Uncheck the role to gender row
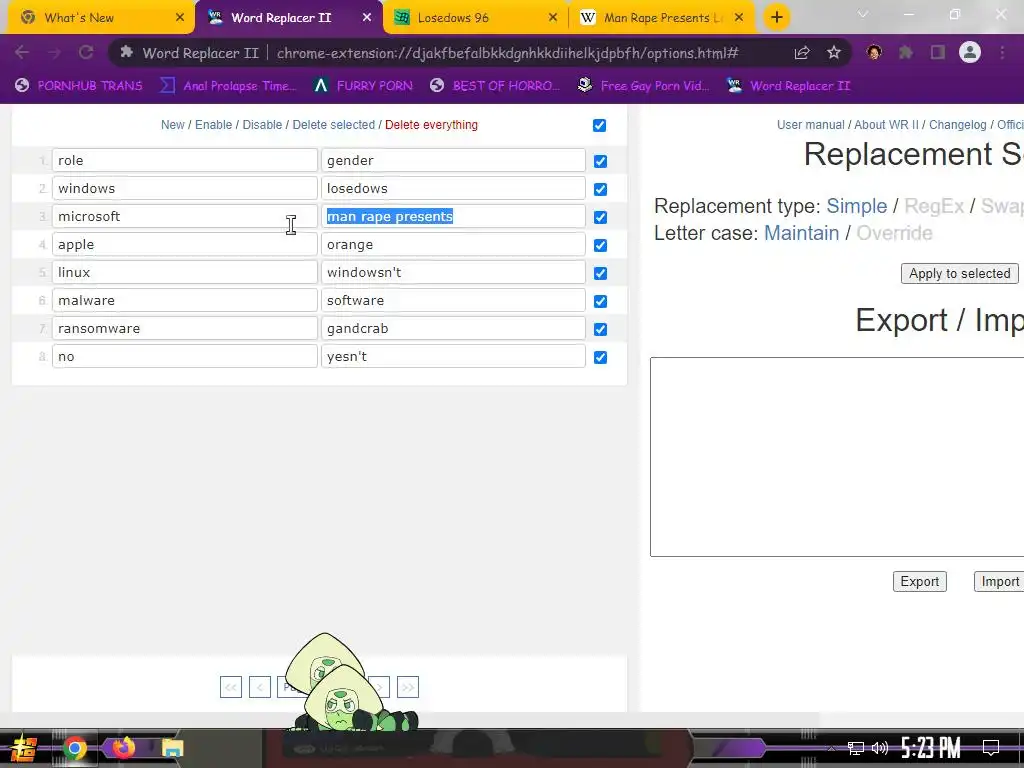The width and height of the screenshot is (1024, 768). click(600, 161)
